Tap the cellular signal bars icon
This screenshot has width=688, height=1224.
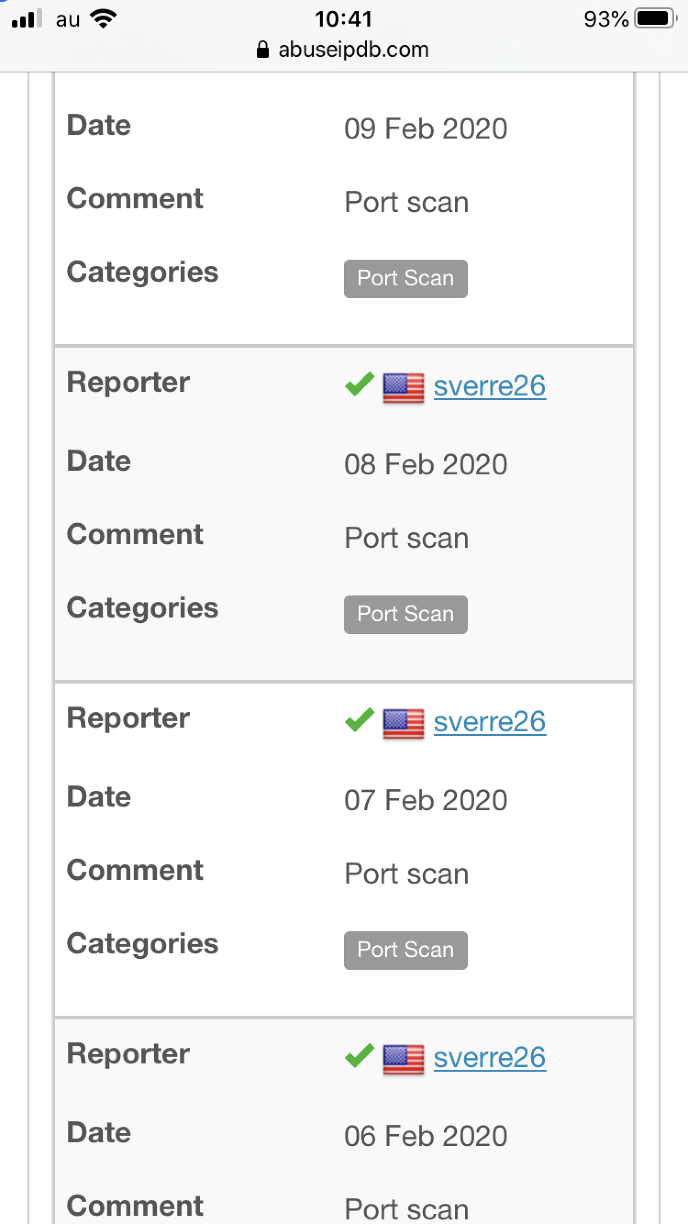point(27,19)
